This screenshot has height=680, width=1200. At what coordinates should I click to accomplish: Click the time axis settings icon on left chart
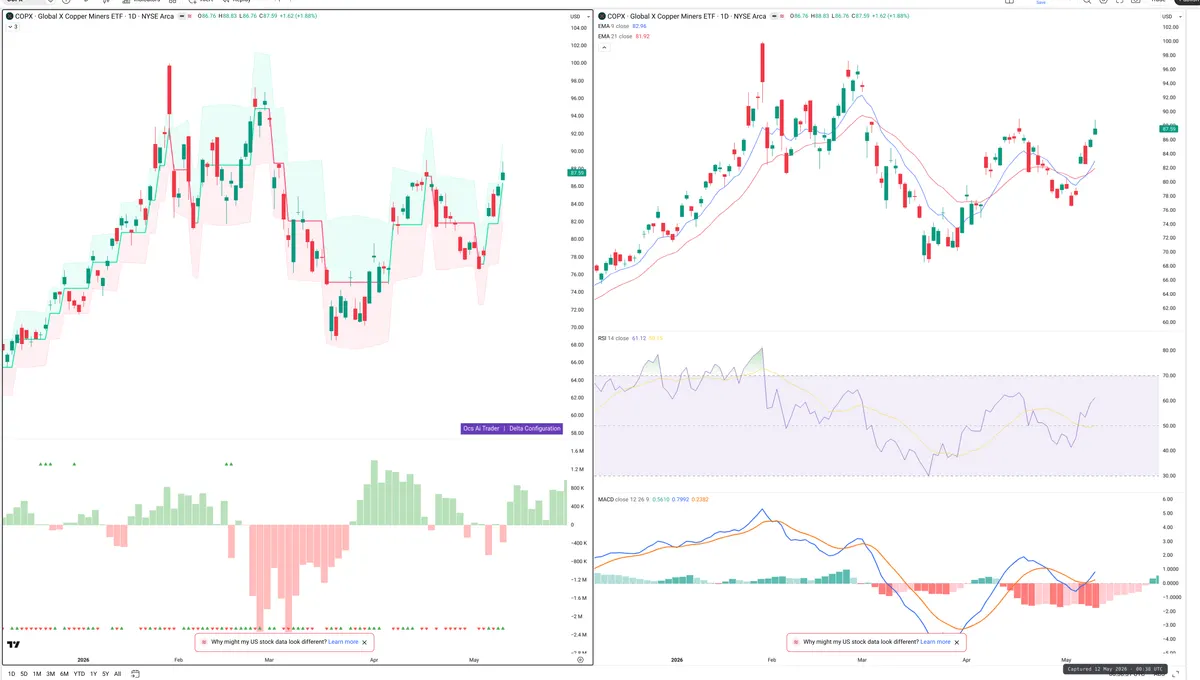click(x=580, y=660)
